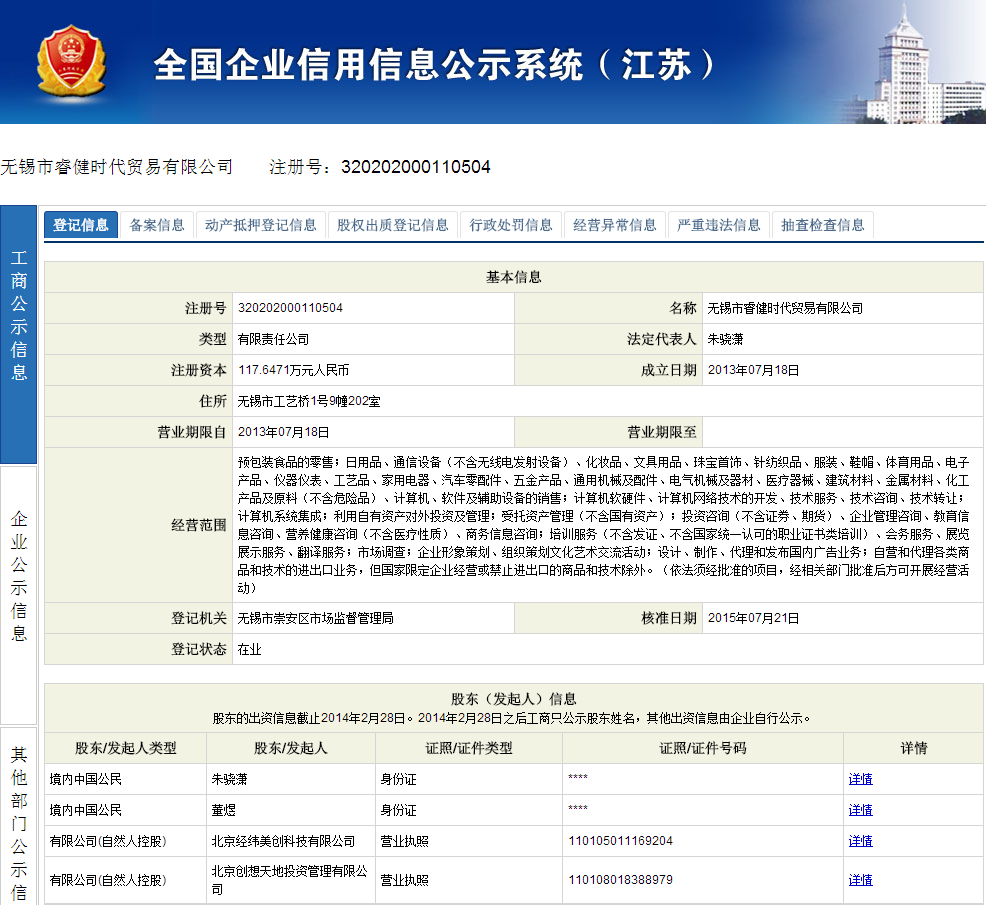Image resolution: width=986 pixels, height=905 pixels.
Task: Switch to the 严重违法信息 tab
Action: click(x=717, y=225)
